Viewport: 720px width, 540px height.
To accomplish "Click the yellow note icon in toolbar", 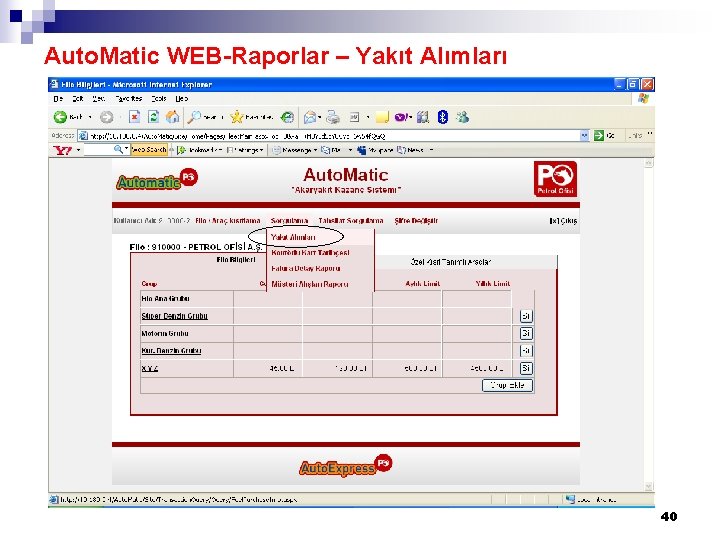I will [382, 118].
